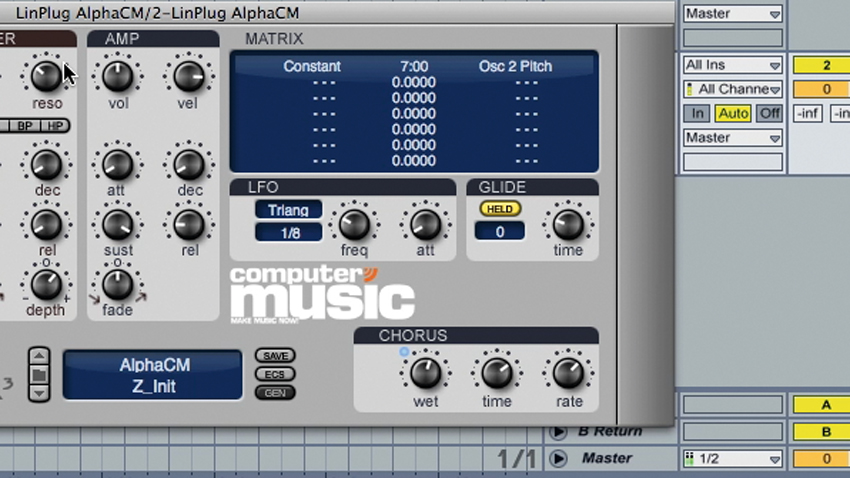Select the Master track label

607,458
